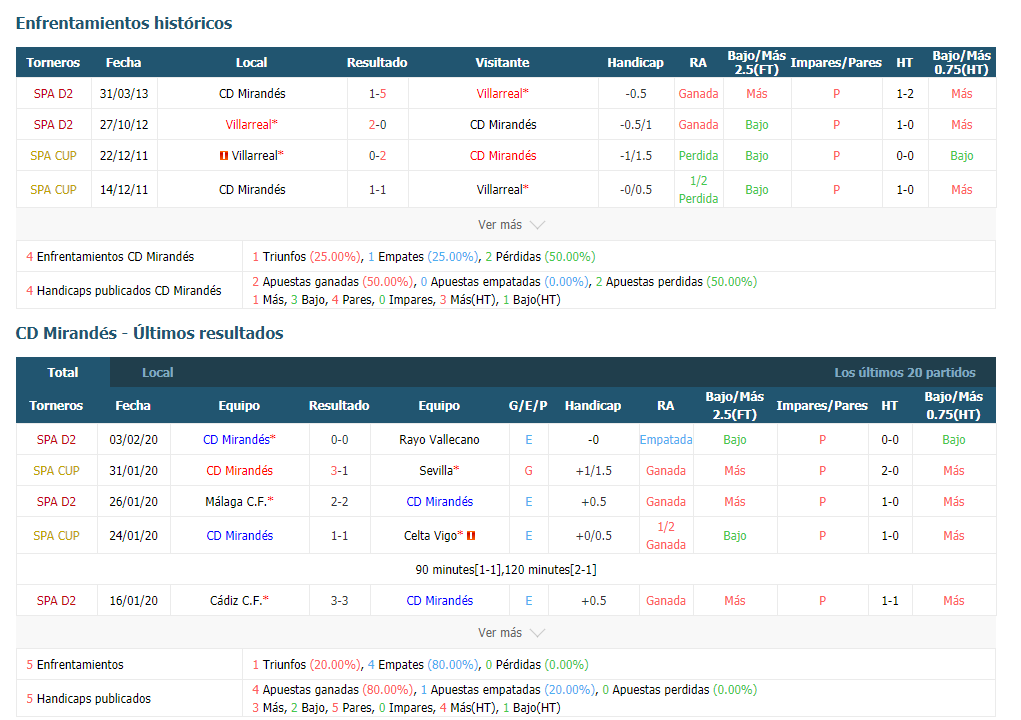Select SPA D2 tournament on 03/02/20
The image size is (1021, 720).
tap(56, 440)
